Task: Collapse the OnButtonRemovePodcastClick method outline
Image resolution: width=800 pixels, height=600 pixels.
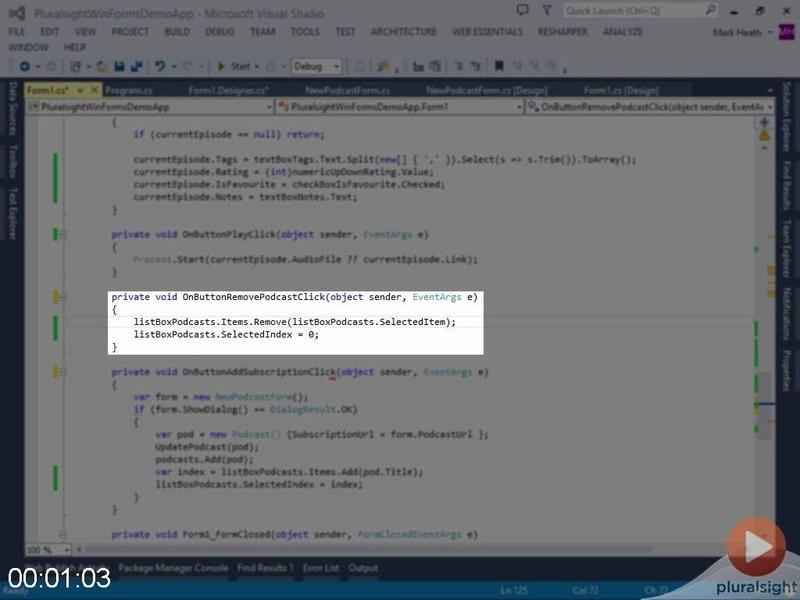Action: (63, 297)
